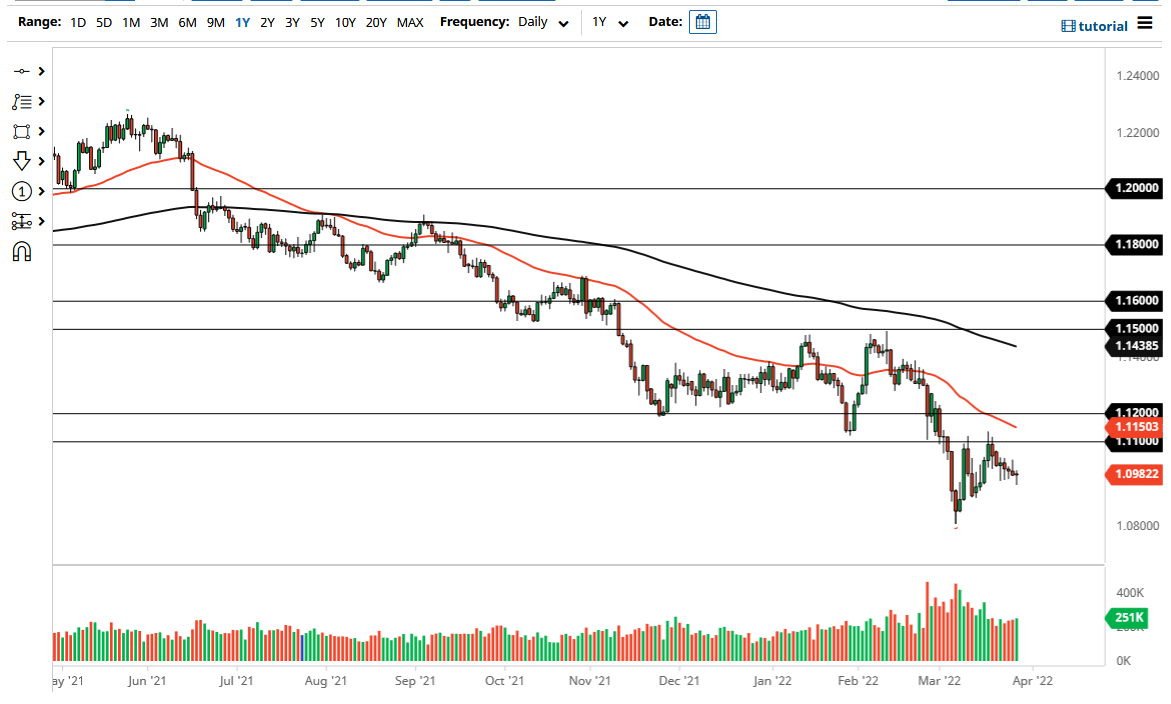Open the annotation list tool
Screen dimensions: 1171x704
point(22,101)
